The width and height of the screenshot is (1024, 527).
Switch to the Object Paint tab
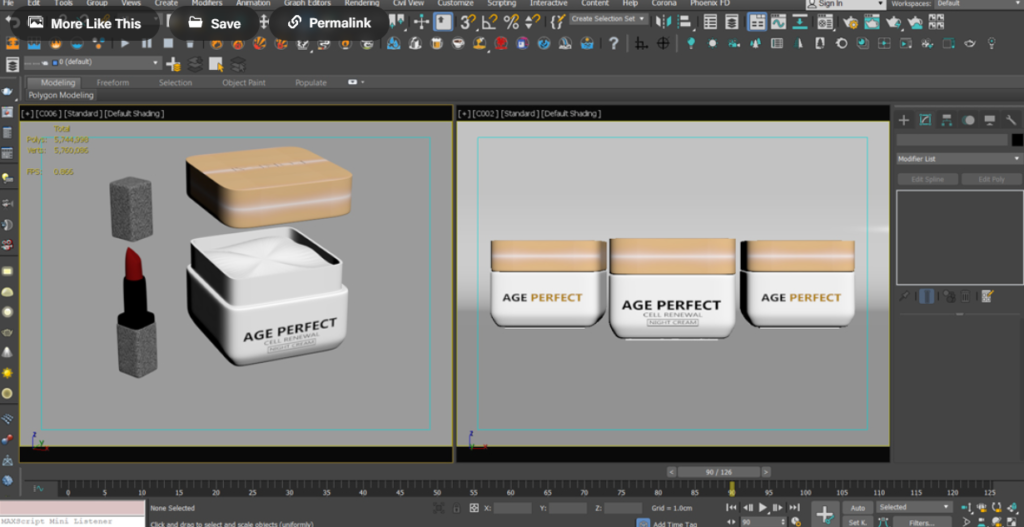point(244,83)
